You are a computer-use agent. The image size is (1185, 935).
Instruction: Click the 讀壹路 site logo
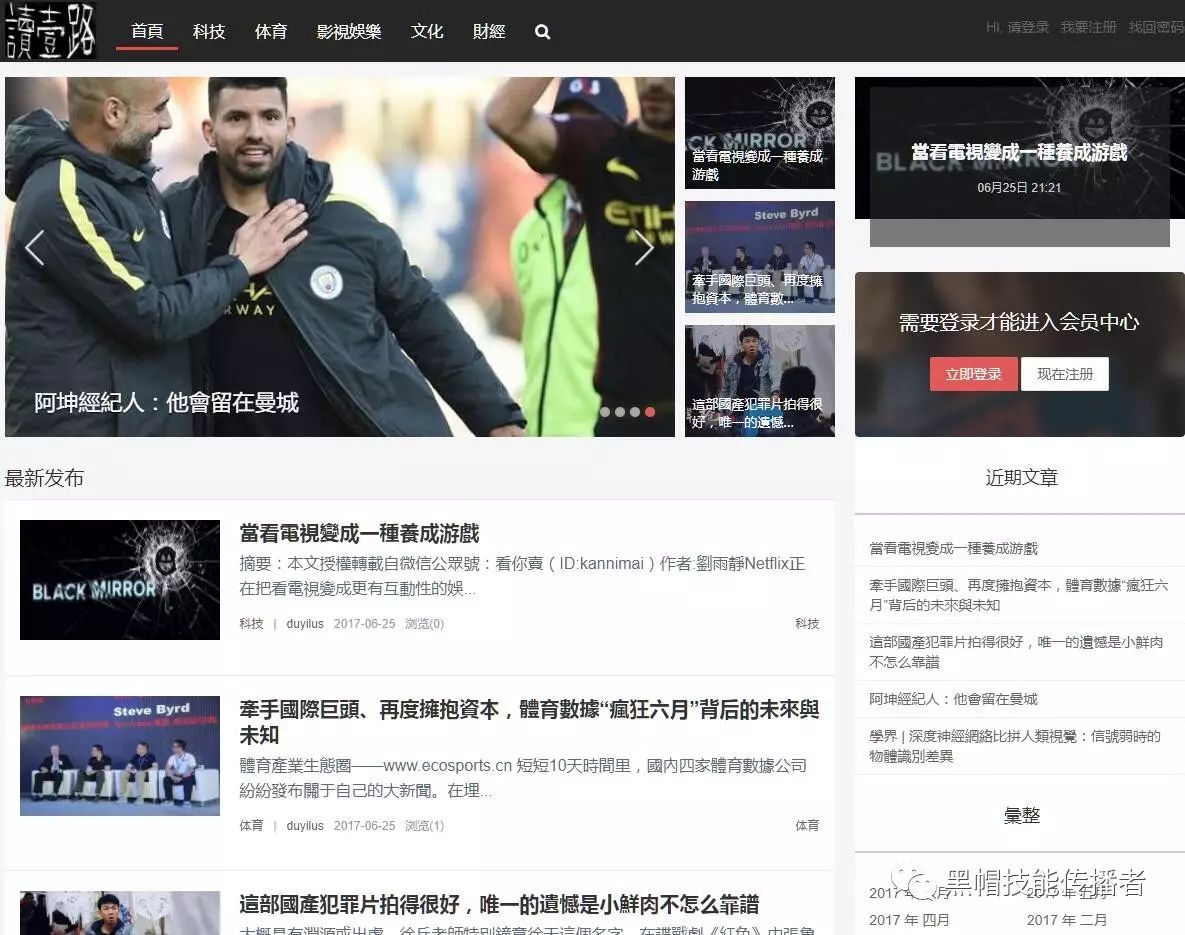51,30
